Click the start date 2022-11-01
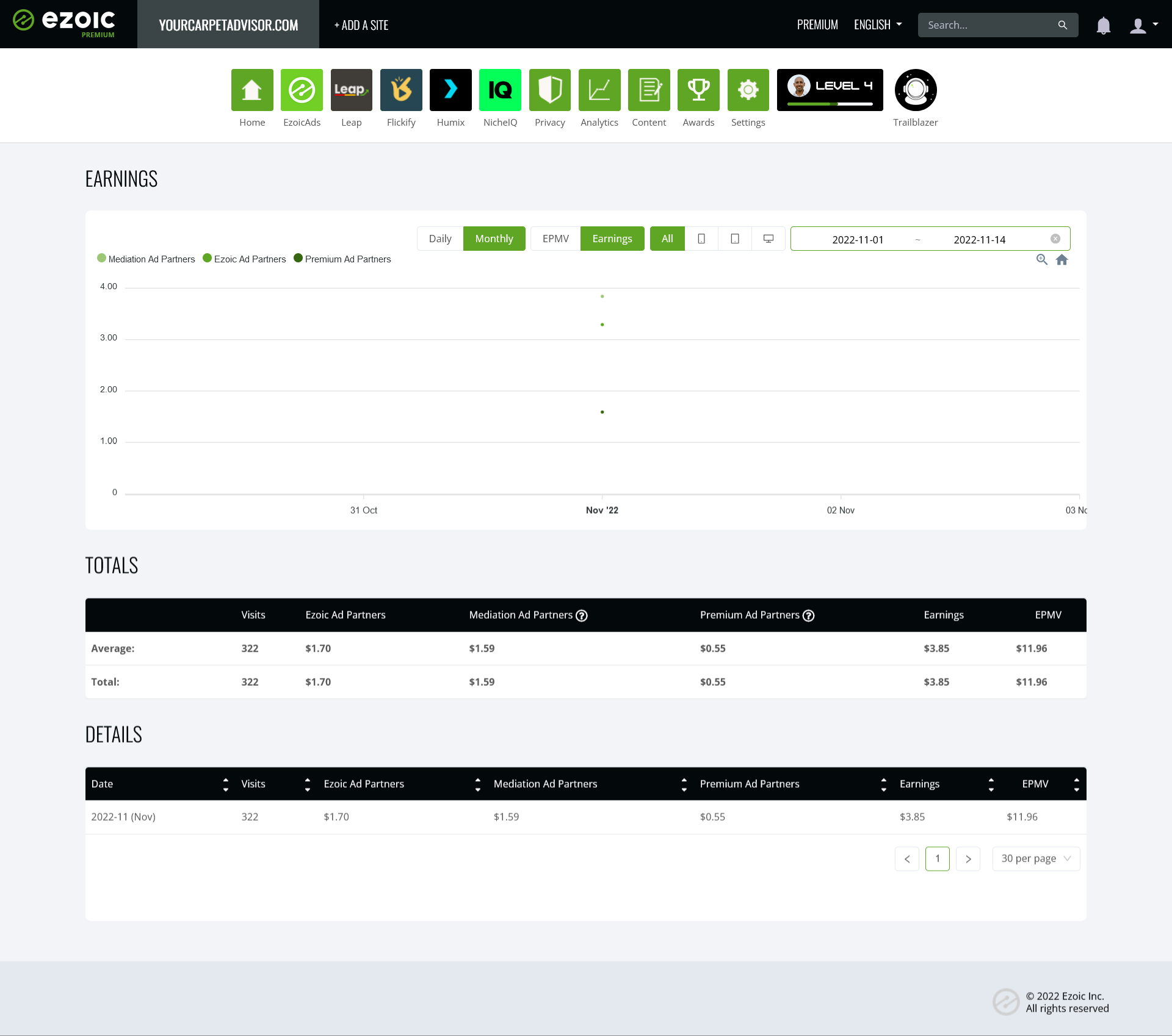 click(858, 239)
